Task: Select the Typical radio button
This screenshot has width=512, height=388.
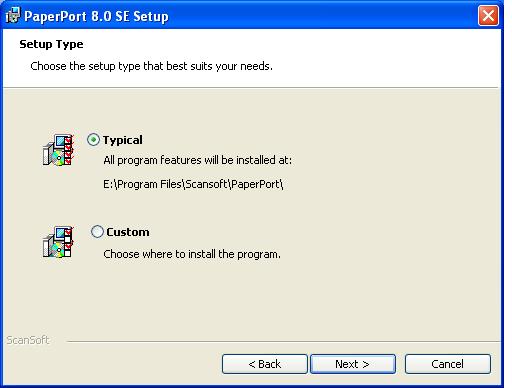Action: (93, 140)
